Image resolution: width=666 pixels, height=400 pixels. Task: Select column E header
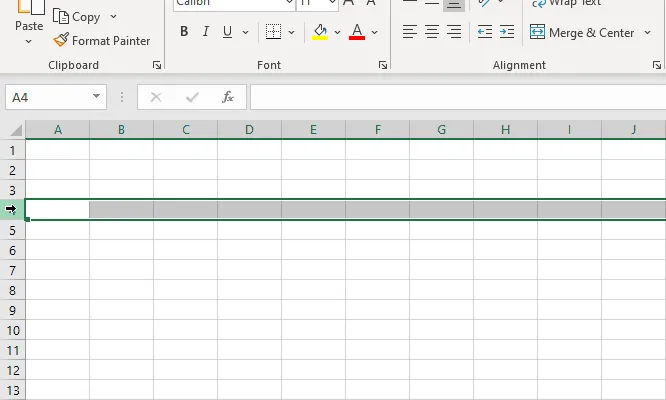(313, 130)
